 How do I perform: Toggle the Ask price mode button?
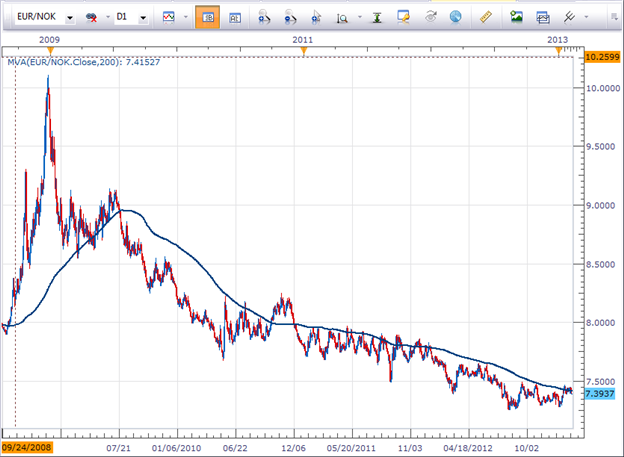(235, 17)
